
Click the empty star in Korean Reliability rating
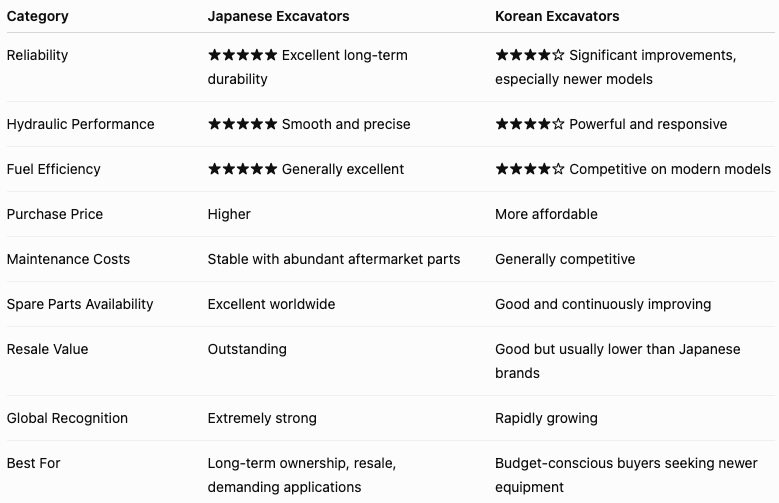(558, 55)
